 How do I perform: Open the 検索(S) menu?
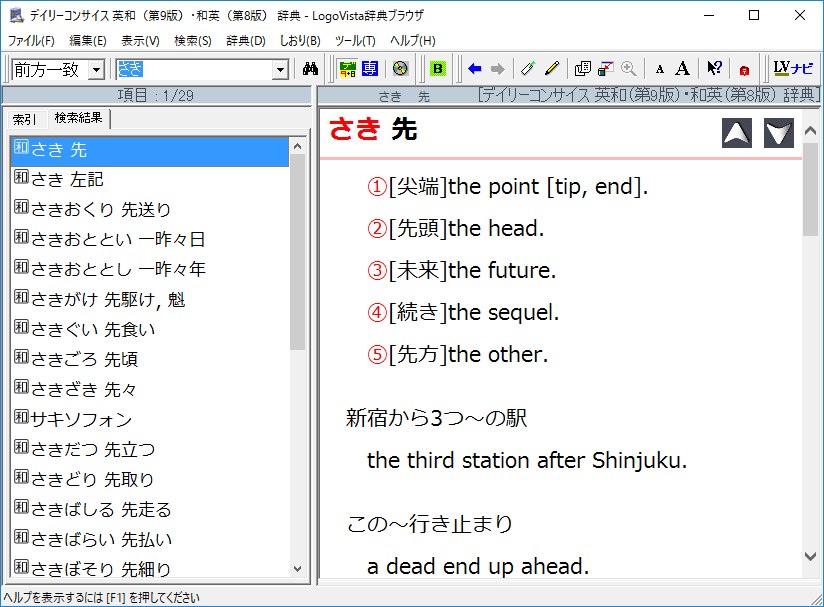193,41
